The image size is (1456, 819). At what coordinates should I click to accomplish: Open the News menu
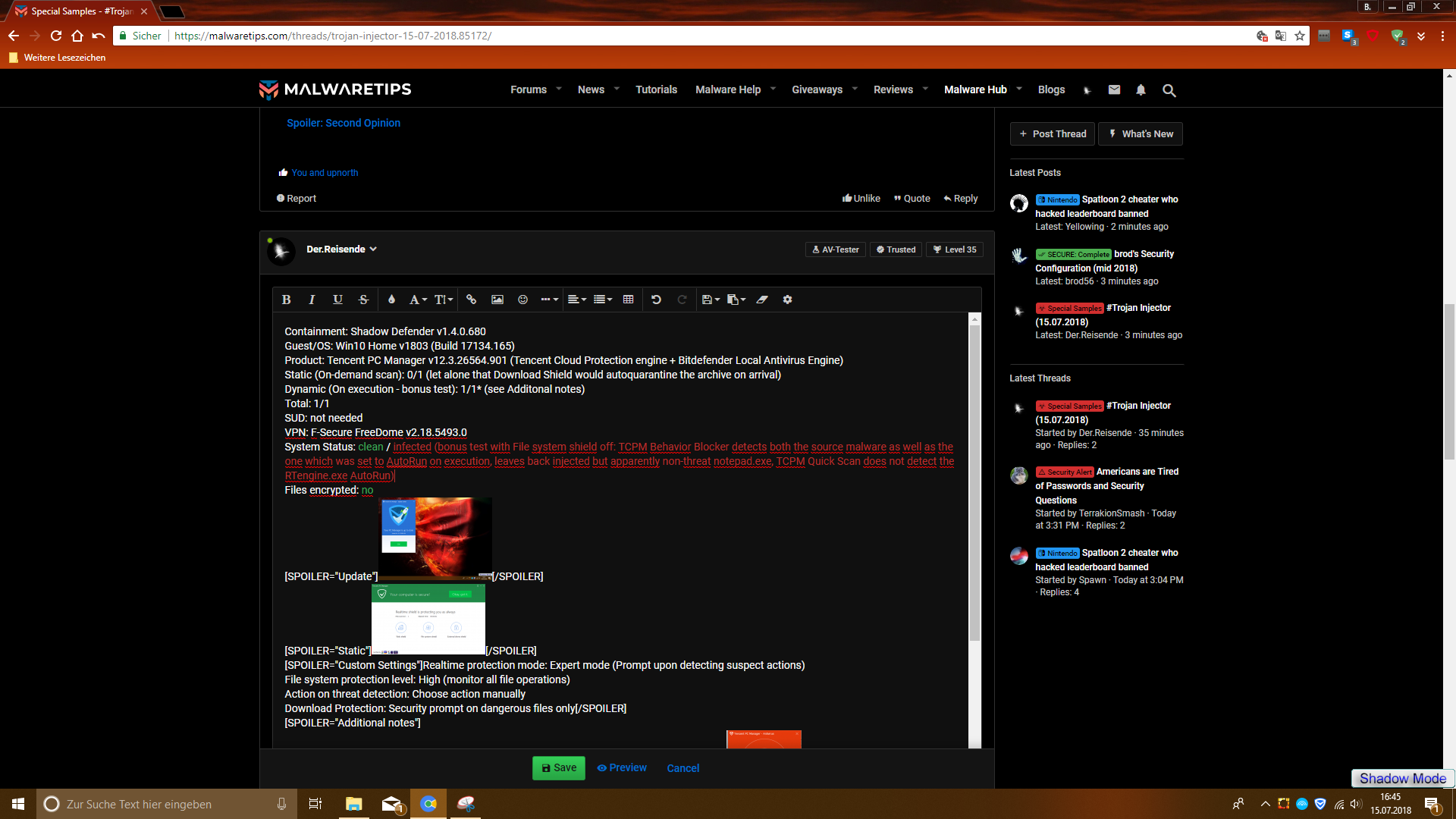tap(591, 89)
